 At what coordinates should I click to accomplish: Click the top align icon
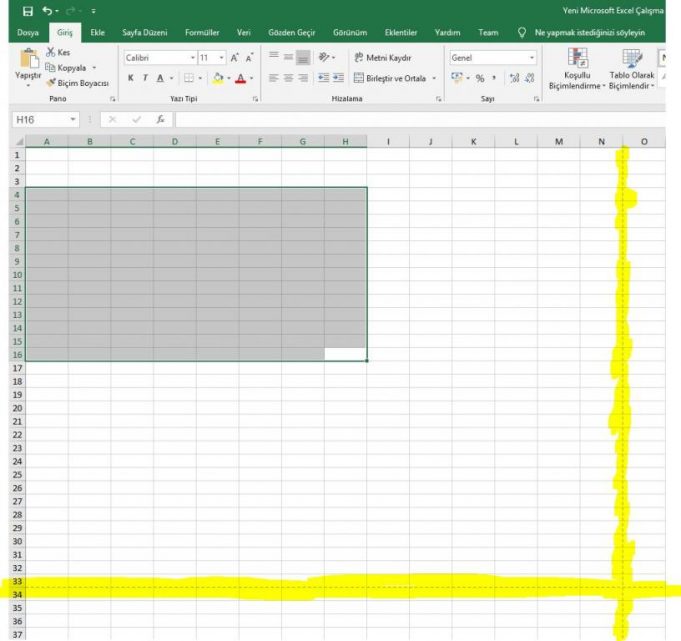click(x=274, y=56)
